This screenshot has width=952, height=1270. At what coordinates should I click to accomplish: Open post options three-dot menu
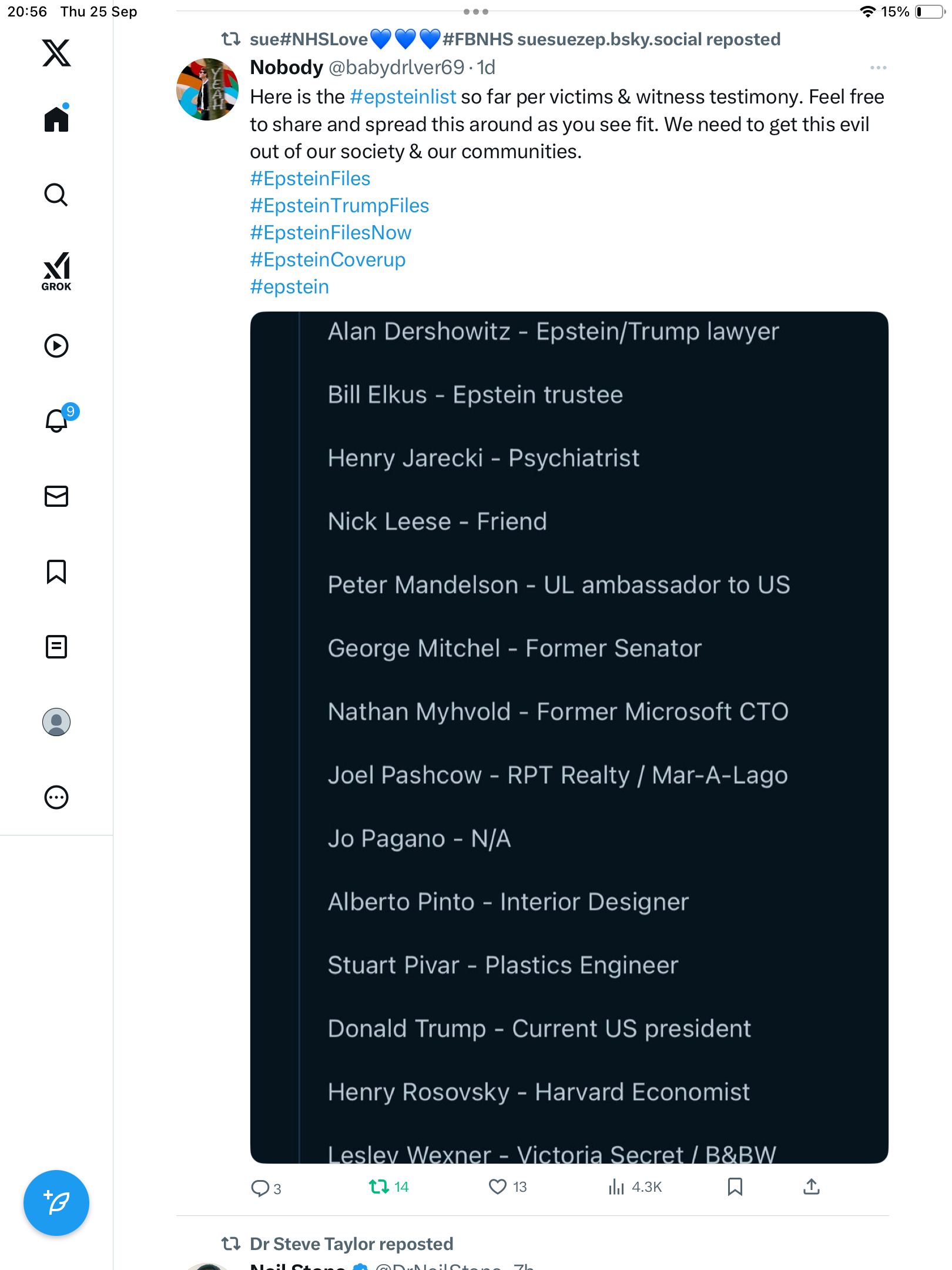coord(878,68)
